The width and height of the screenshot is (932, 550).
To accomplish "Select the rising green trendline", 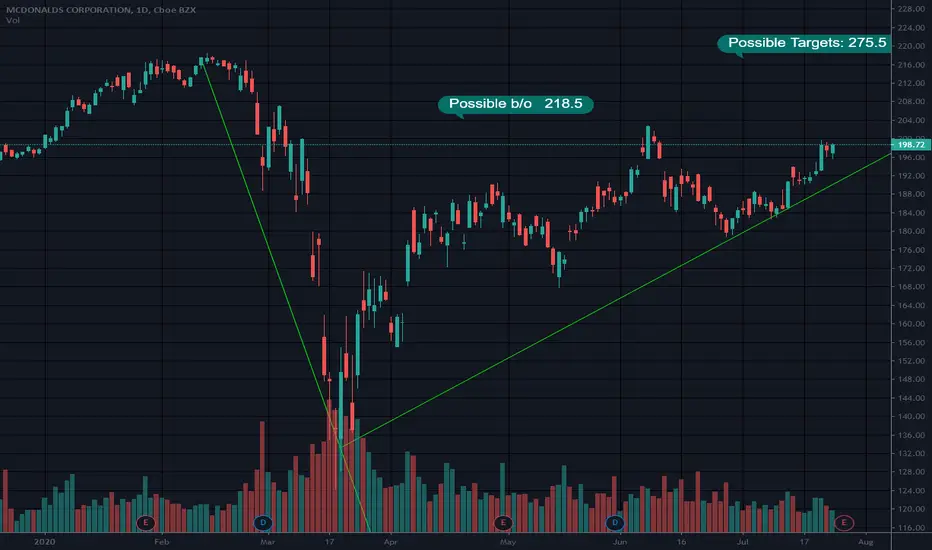I will point(618,297).
